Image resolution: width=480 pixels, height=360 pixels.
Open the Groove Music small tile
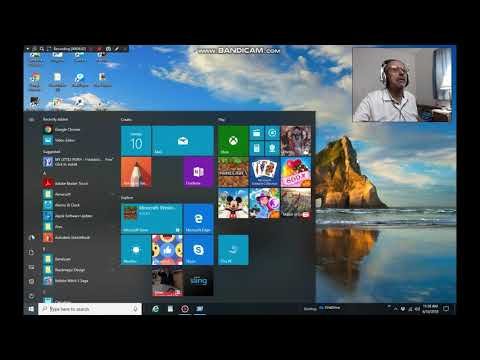click(x=272, y=133)
